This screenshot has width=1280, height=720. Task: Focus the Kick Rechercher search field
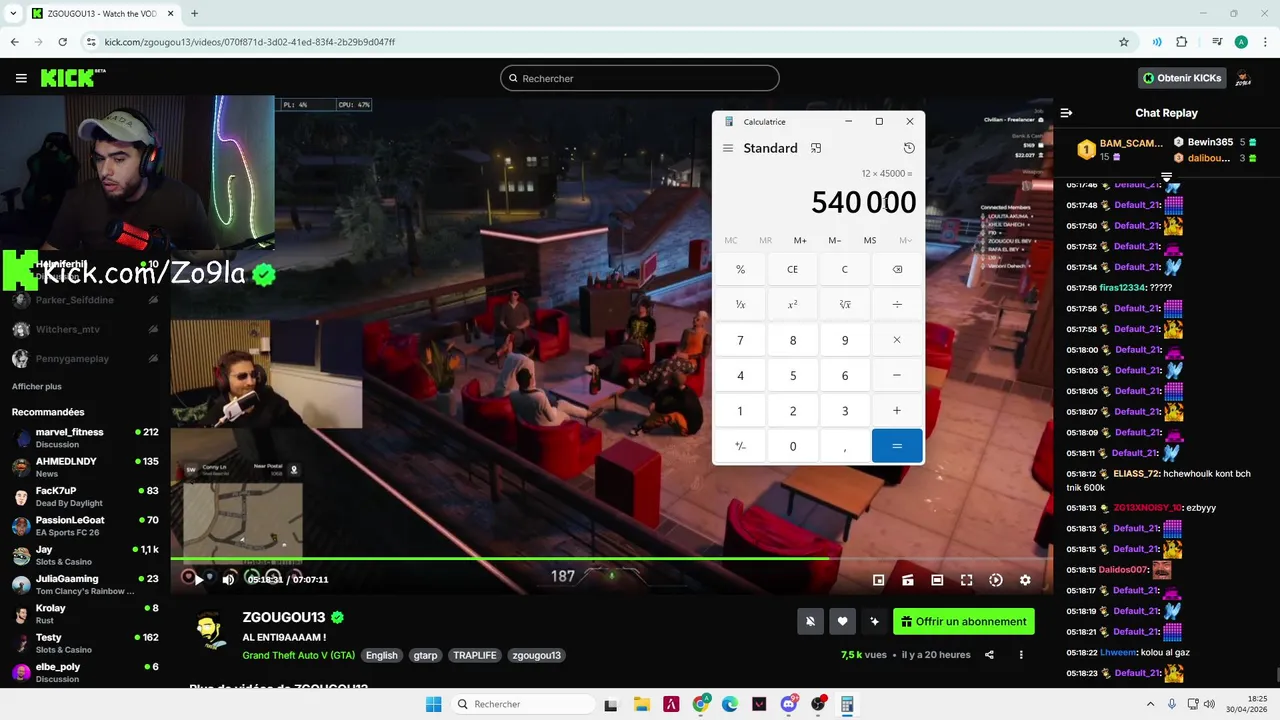640,78
